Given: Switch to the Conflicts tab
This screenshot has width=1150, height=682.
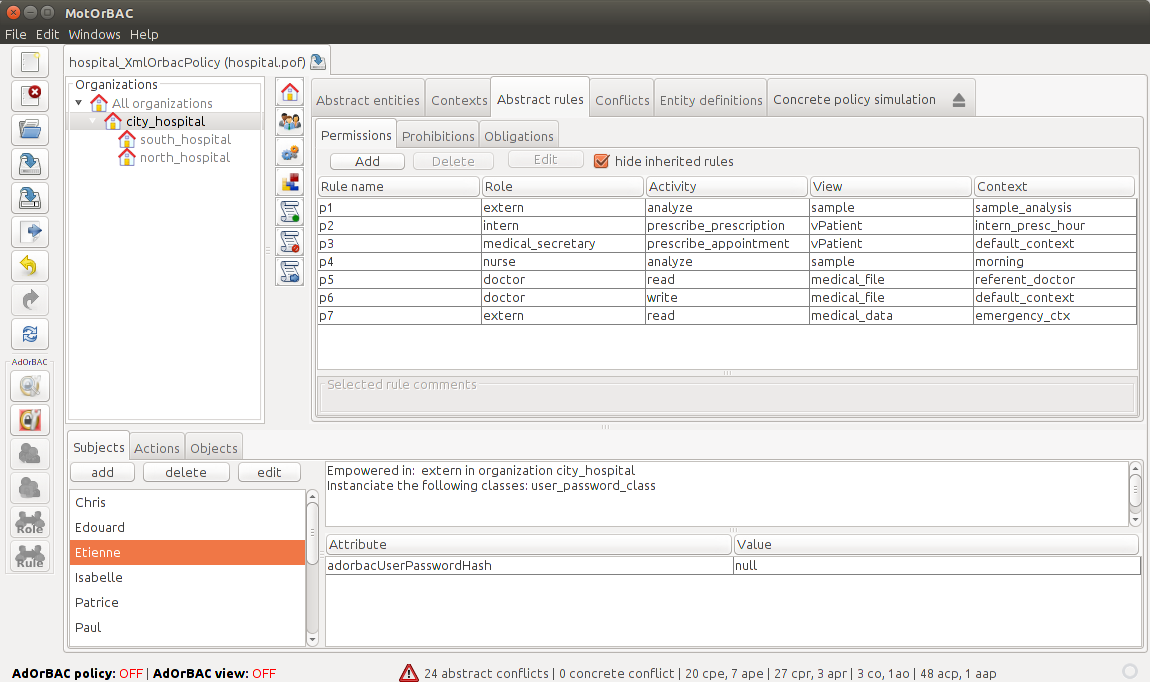Looking at the screenshot, I should 622,100.
